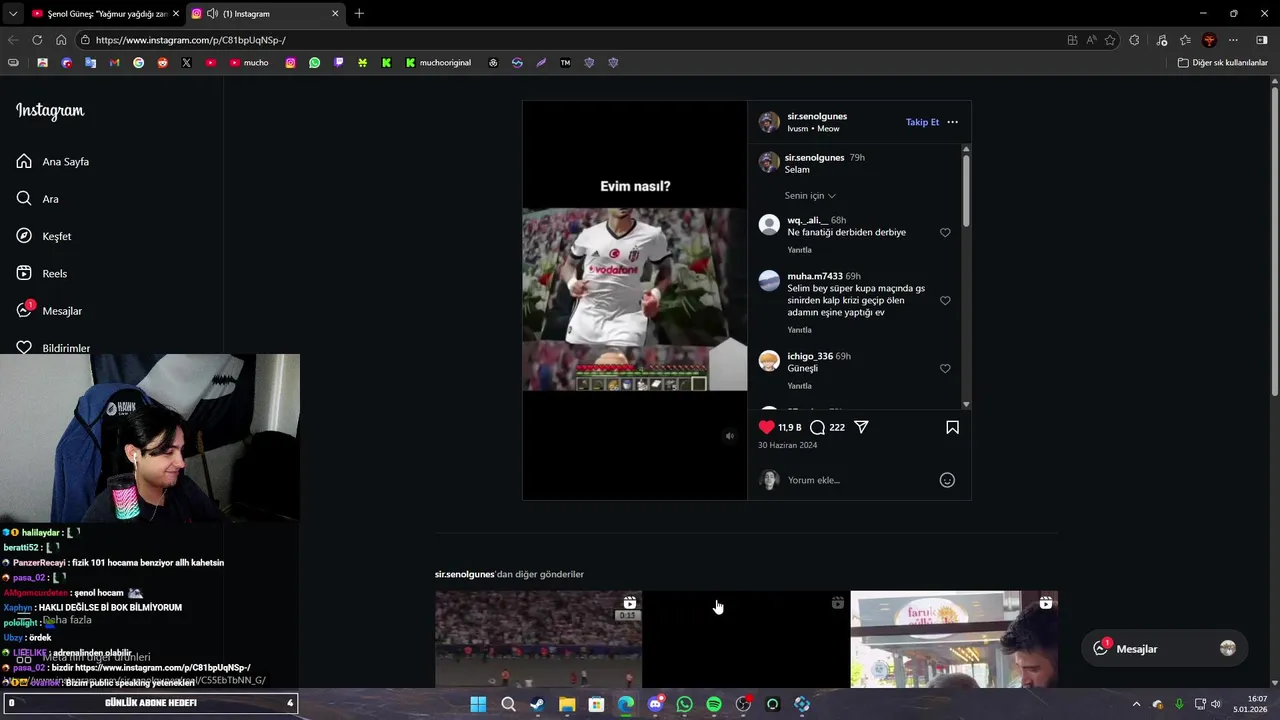Expand the 'Senin için' comment sort dropdown
1280x720 pixels.
(x=810, y=196)
